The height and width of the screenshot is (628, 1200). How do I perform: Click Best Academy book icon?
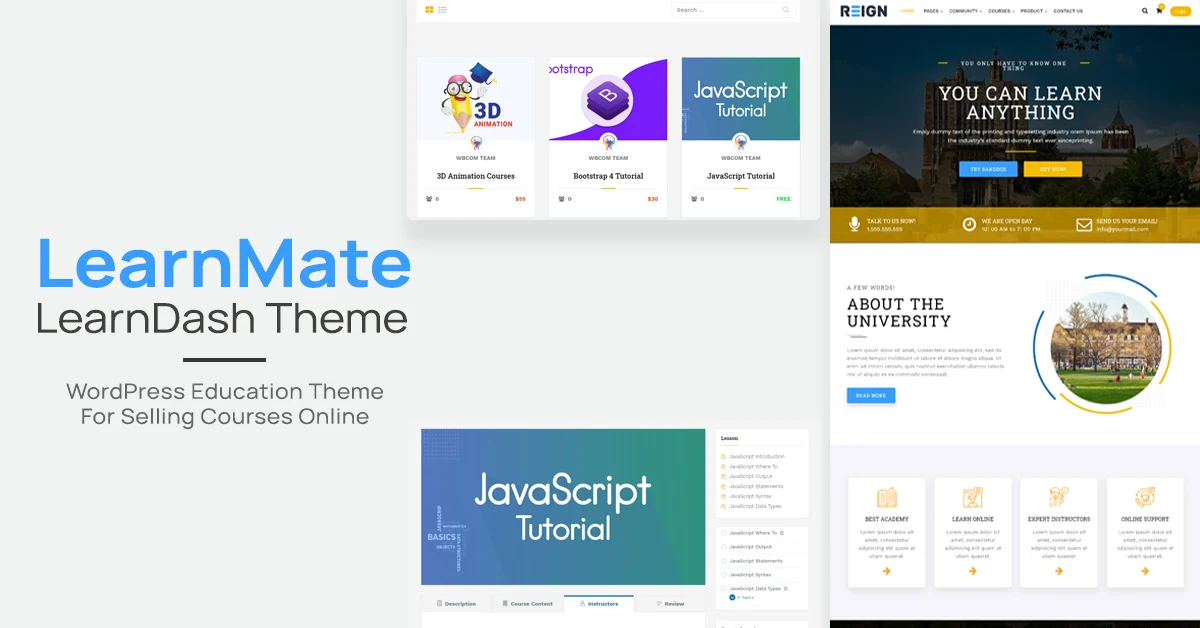(887, 497)
